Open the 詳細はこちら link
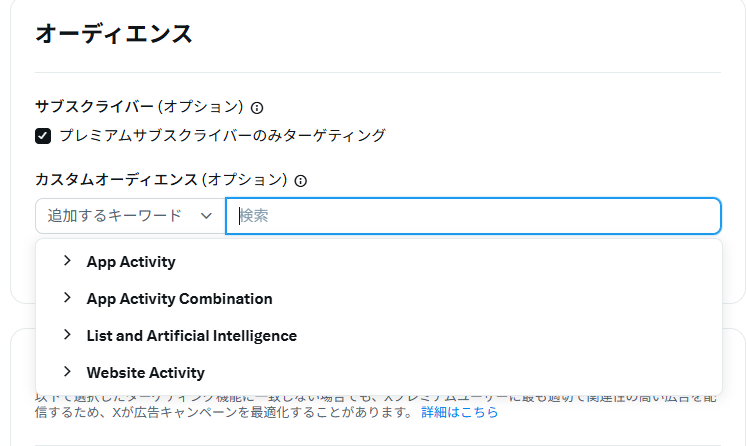This screenshot has height=446, width=747. coord(459,412)
